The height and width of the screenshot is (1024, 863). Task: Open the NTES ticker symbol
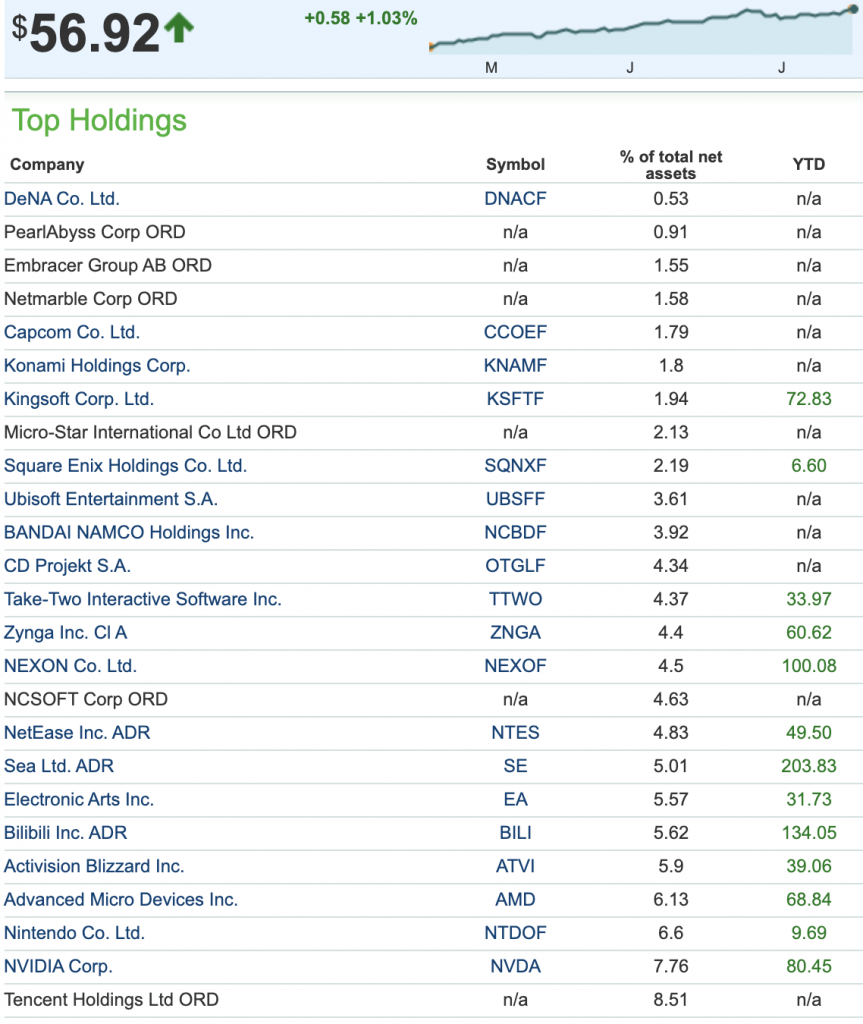point(515,732)
